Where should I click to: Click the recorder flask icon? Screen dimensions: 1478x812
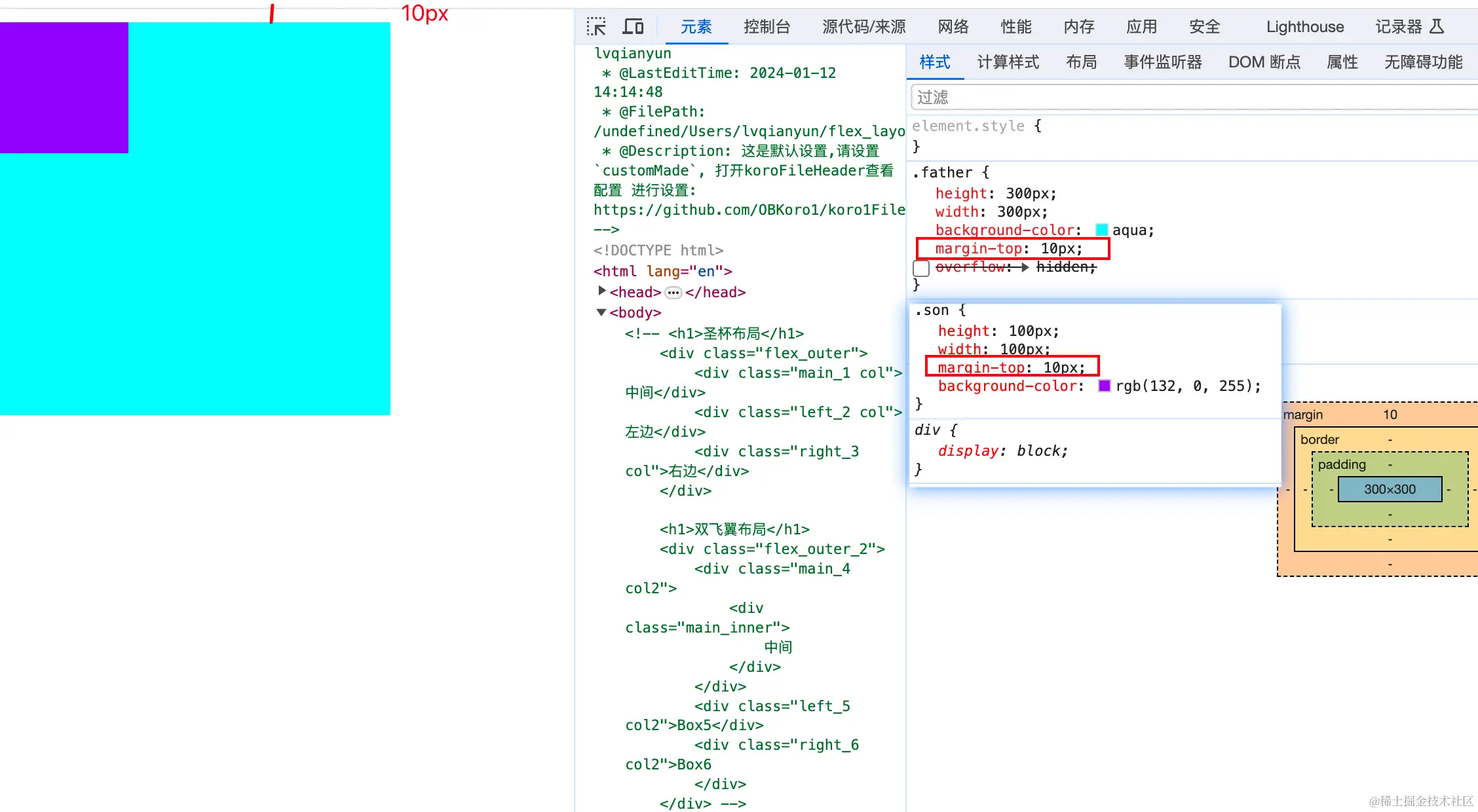click(x=1437, y=27)
